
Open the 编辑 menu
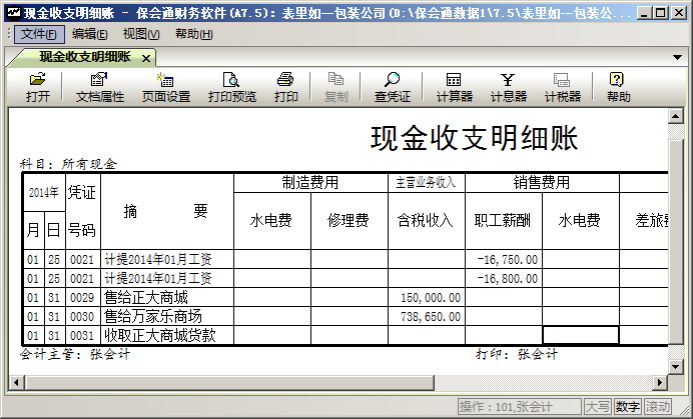(90, 34)
